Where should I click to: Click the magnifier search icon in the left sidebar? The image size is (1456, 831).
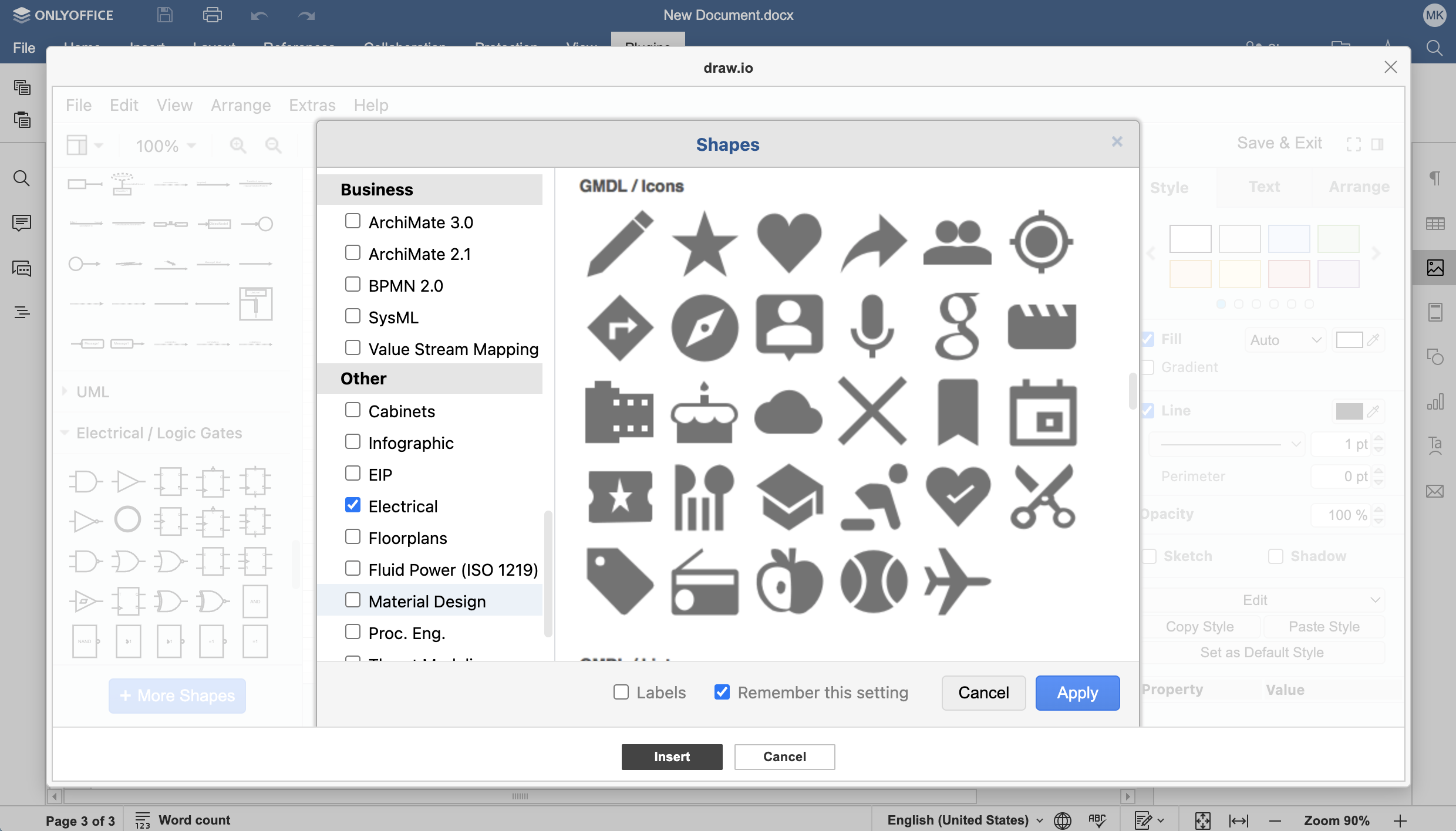[x=22, y=178]
